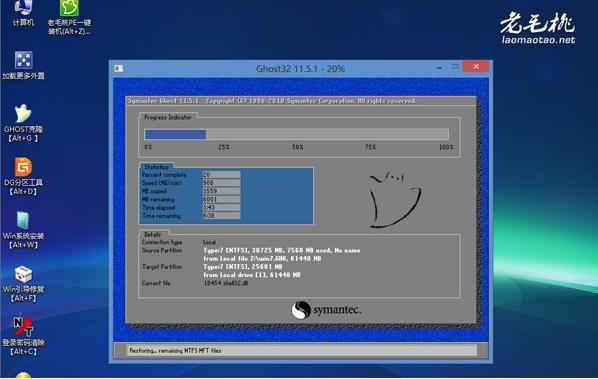Click the Ghost32 11.5.1 title bar
This screenshot has width=598, height=379.
[300, 69]
